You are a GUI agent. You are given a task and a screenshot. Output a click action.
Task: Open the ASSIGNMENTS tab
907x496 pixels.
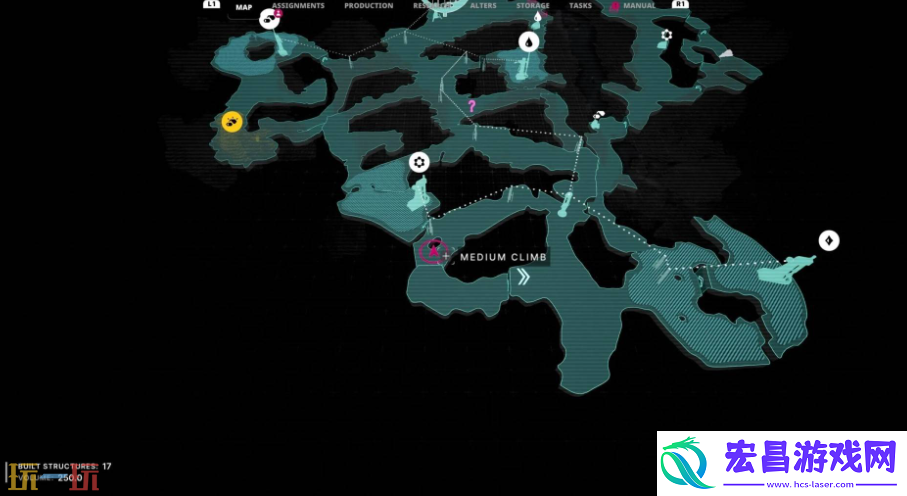298,6
